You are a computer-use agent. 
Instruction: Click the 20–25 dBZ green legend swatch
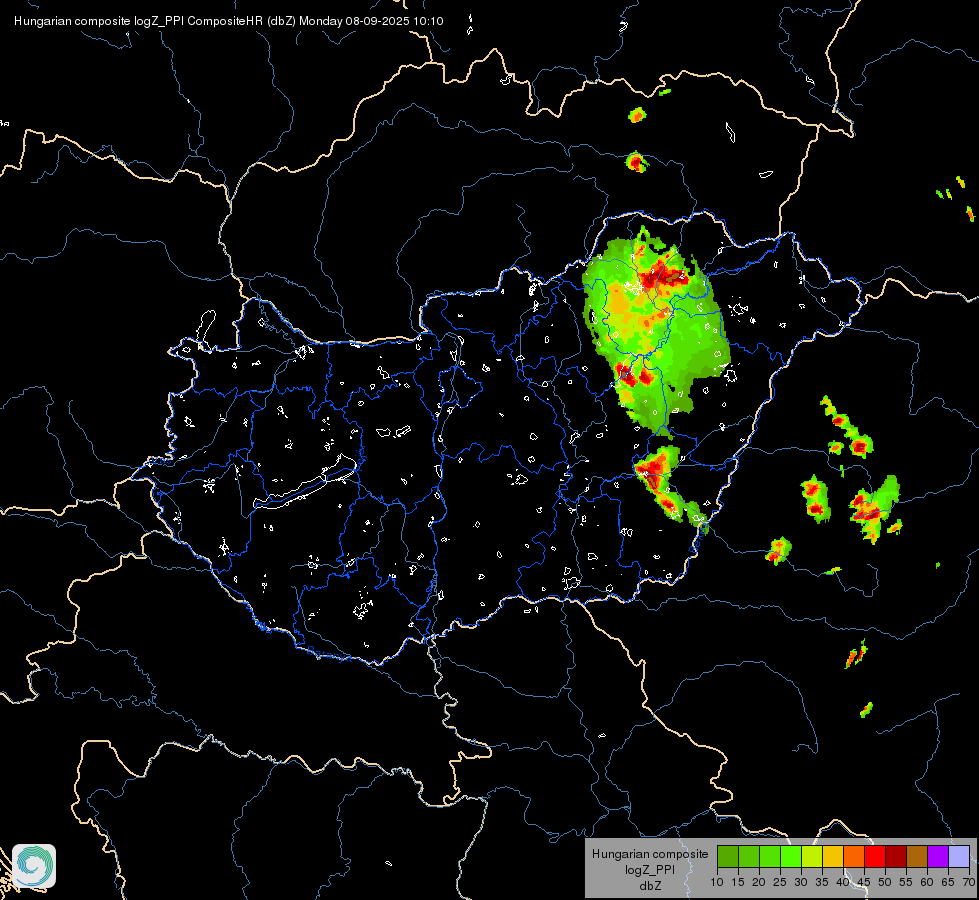(x=770, y=856)
